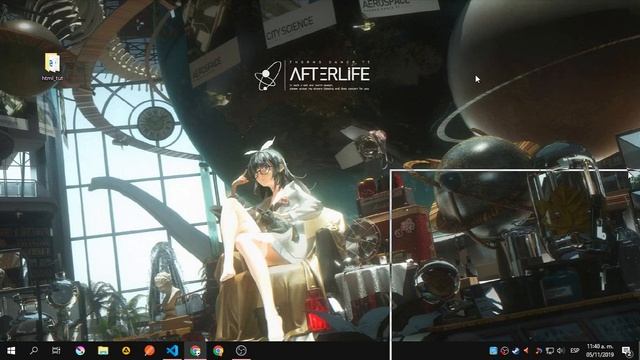Open the volume control
Image resolution: width=640 pixels, height=360 pixels.
(561, 351)
